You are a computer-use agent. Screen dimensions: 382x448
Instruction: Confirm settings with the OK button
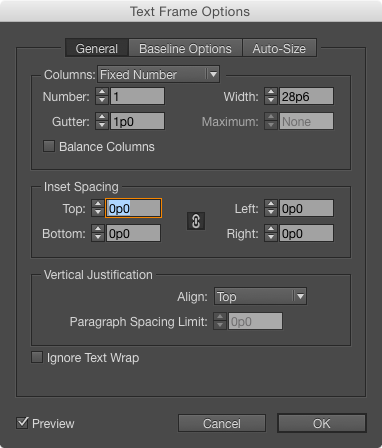pyautogui.click(x=322, y=423)
